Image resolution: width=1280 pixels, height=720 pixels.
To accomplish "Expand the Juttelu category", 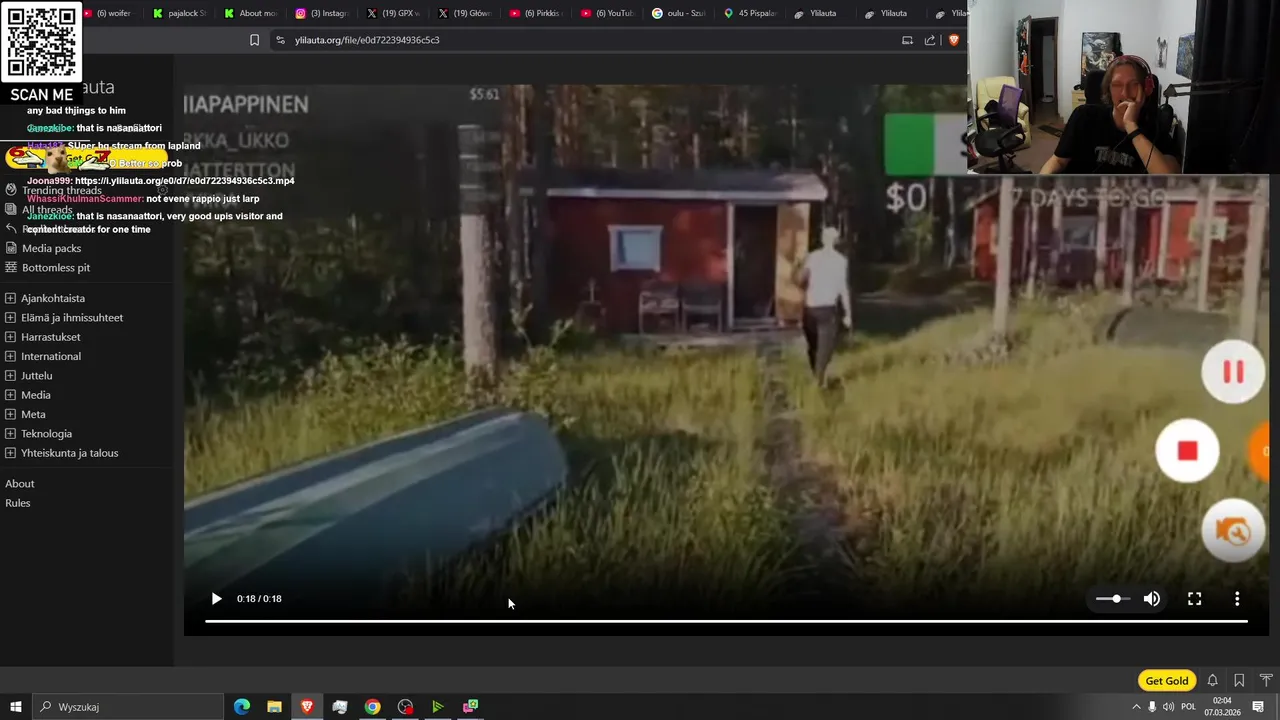I will pyautogui.click(x=10, y=376).
